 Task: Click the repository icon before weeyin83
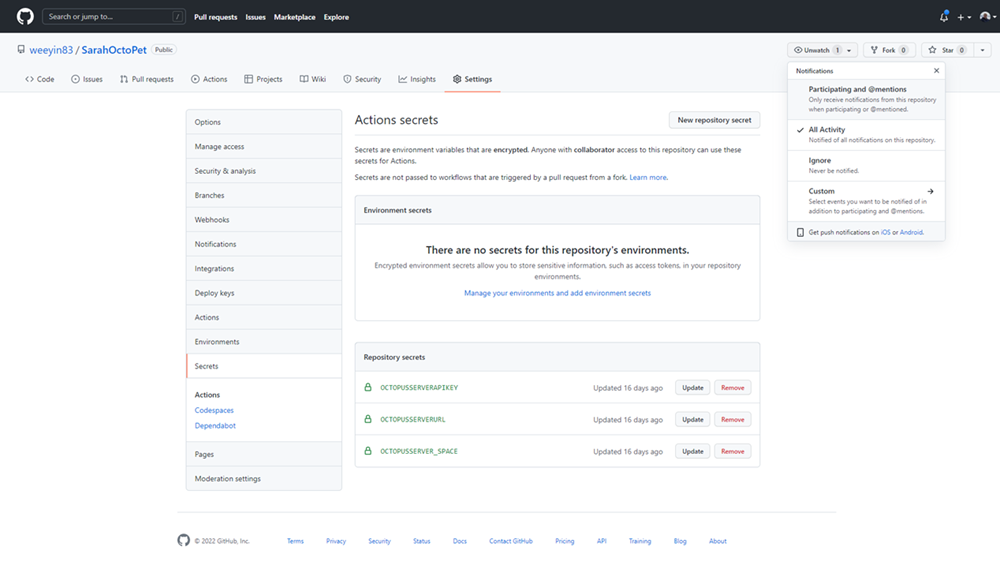[21, 49]
